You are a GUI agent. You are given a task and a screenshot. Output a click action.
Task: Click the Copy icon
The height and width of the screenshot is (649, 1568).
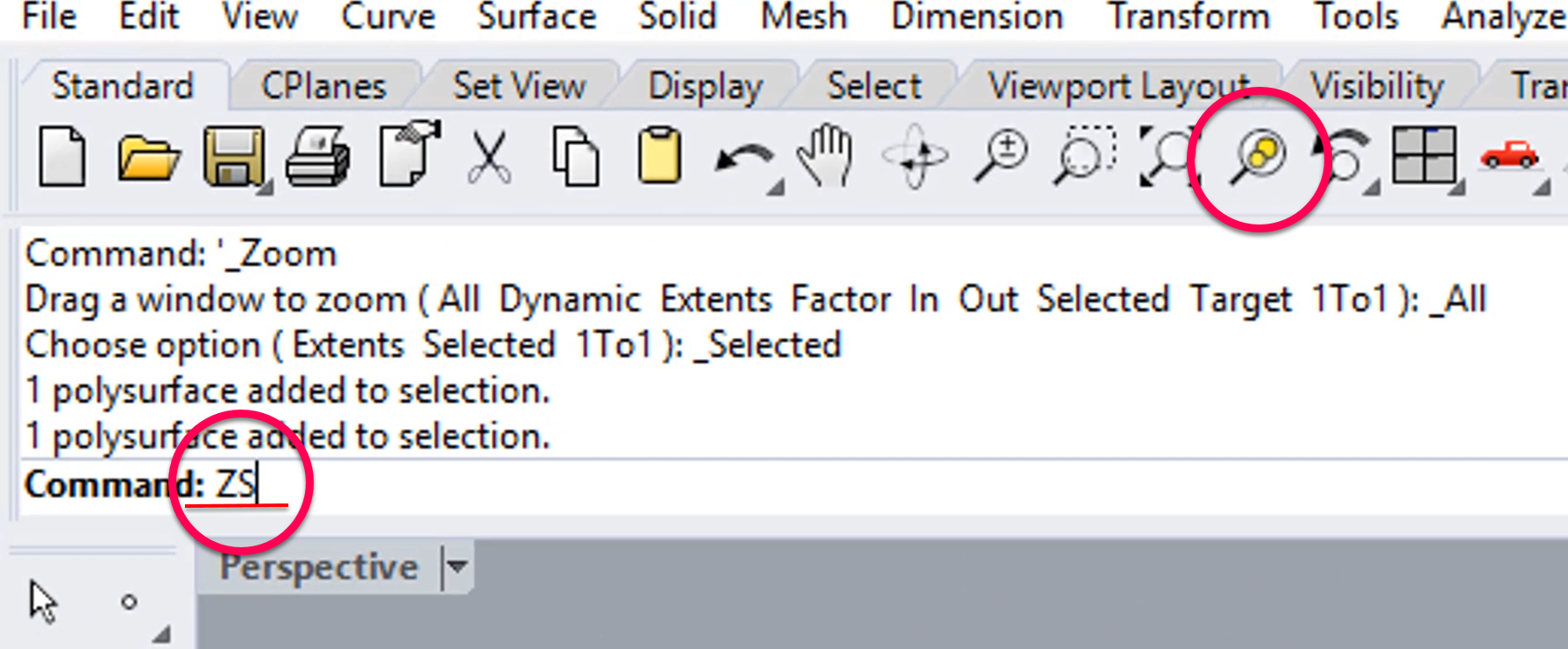tap(575, 156)
